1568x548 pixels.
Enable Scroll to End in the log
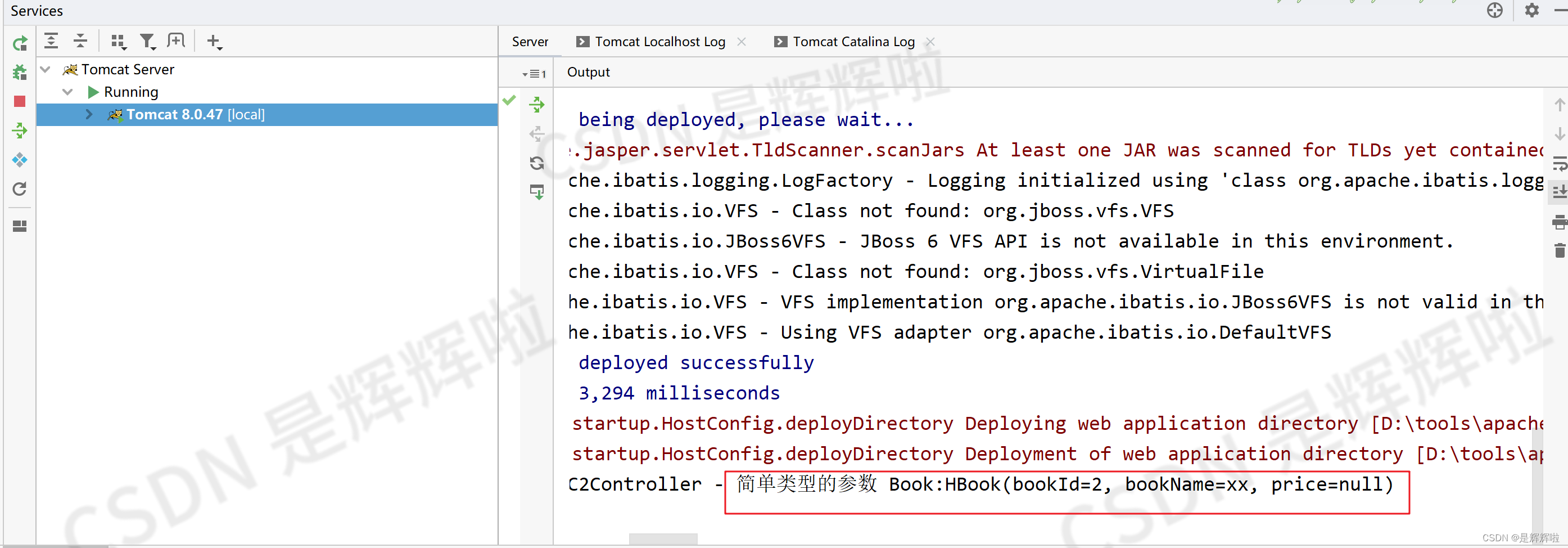coord(1560,191)
